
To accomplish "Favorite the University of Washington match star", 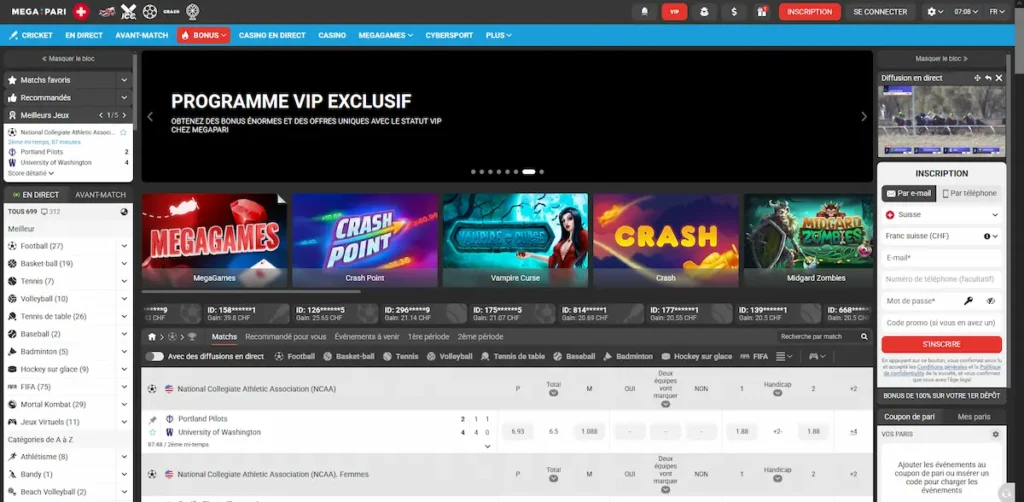I will click(x=153, y=432).
